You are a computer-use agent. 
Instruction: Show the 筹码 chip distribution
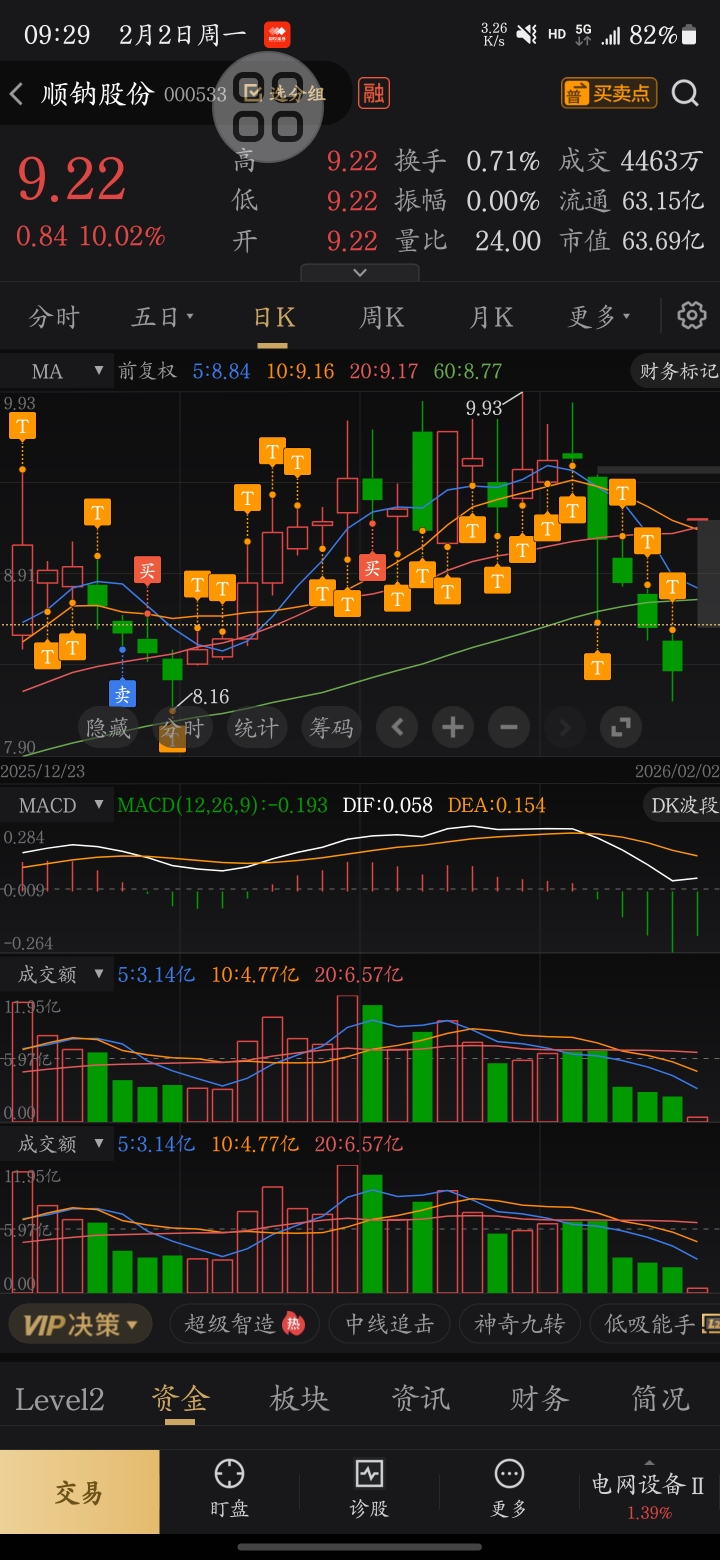pos(332,727)
